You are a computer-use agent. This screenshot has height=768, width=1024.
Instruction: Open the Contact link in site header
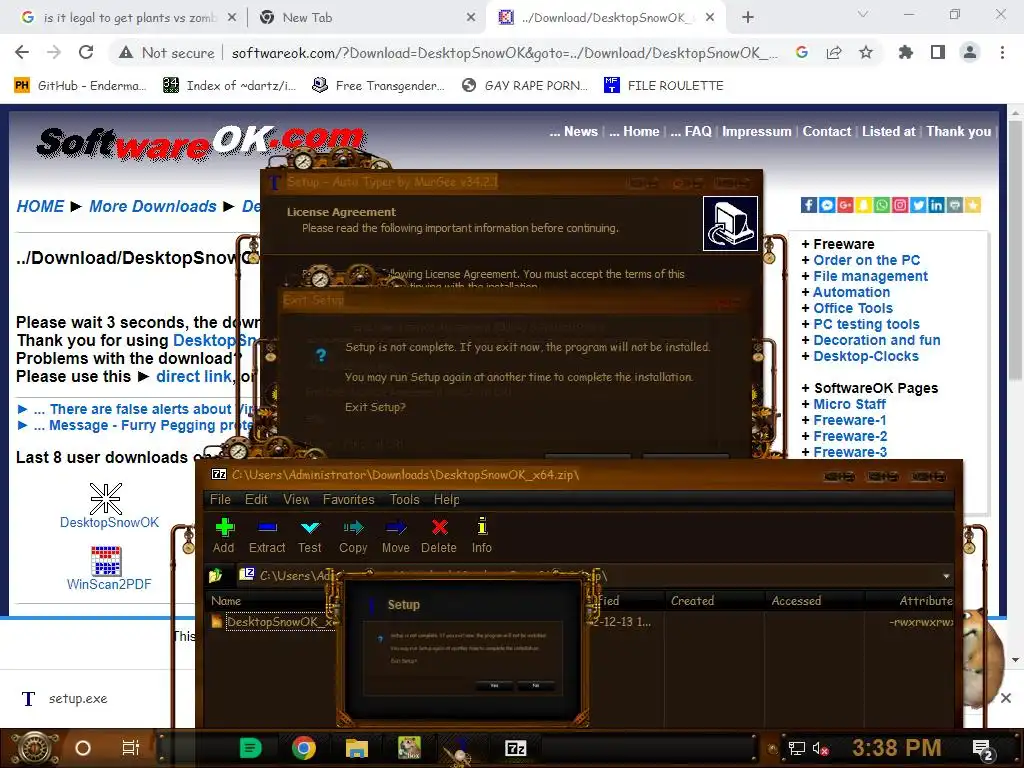[826, 131]
